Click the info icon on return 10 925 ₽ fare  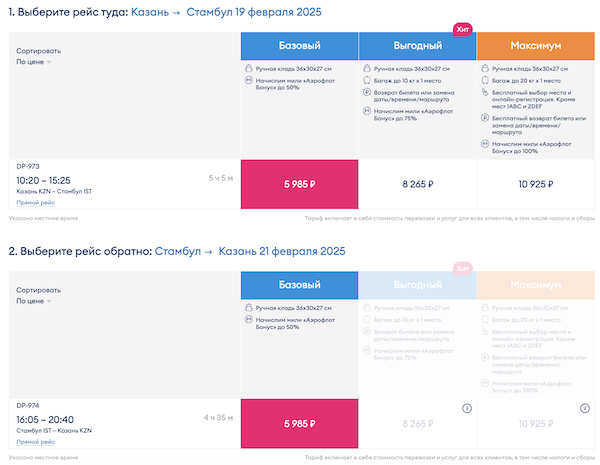coord(584,408)
